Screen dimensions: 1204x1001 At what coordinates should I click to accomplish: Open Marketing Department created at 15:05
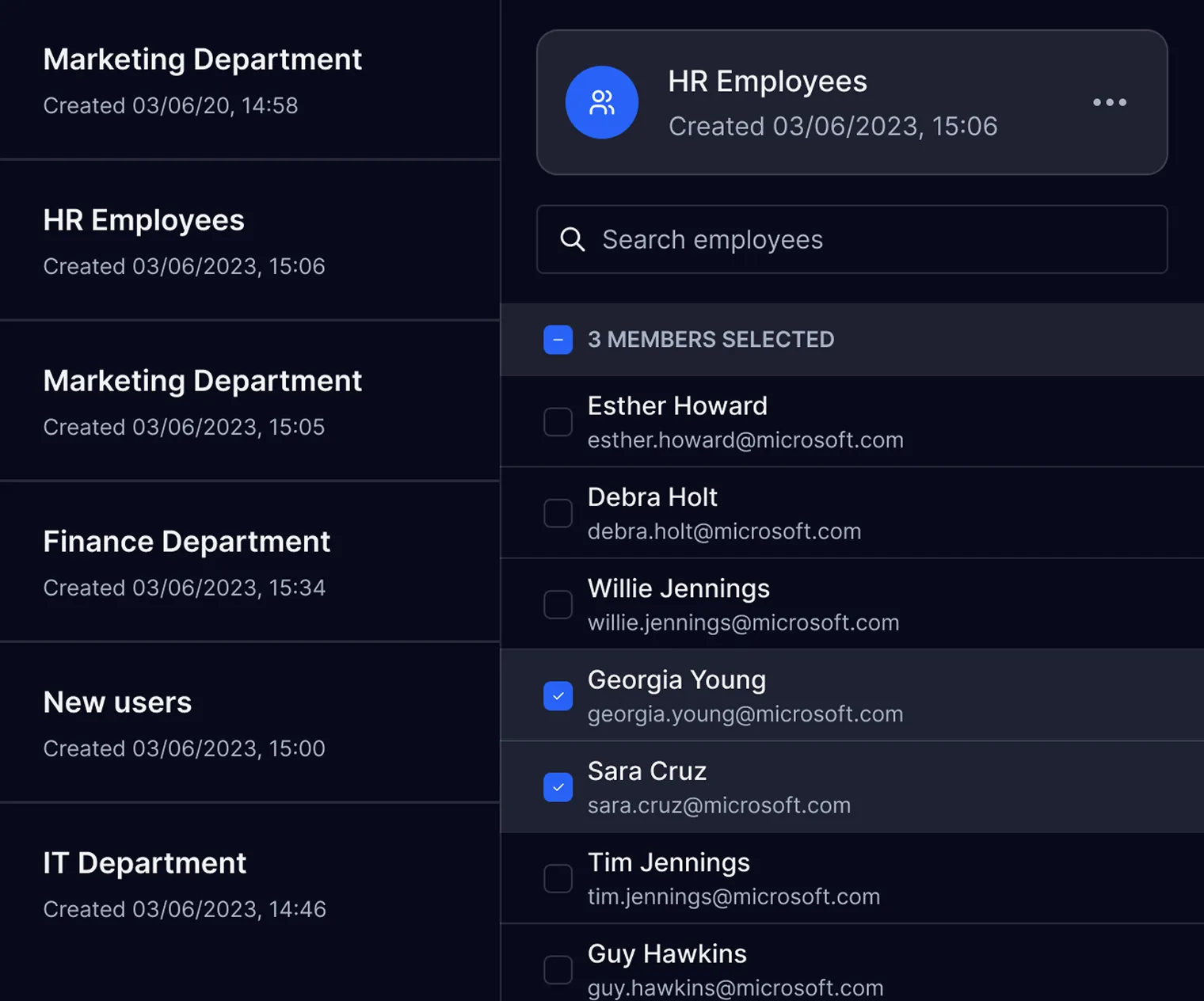[202, 401]
